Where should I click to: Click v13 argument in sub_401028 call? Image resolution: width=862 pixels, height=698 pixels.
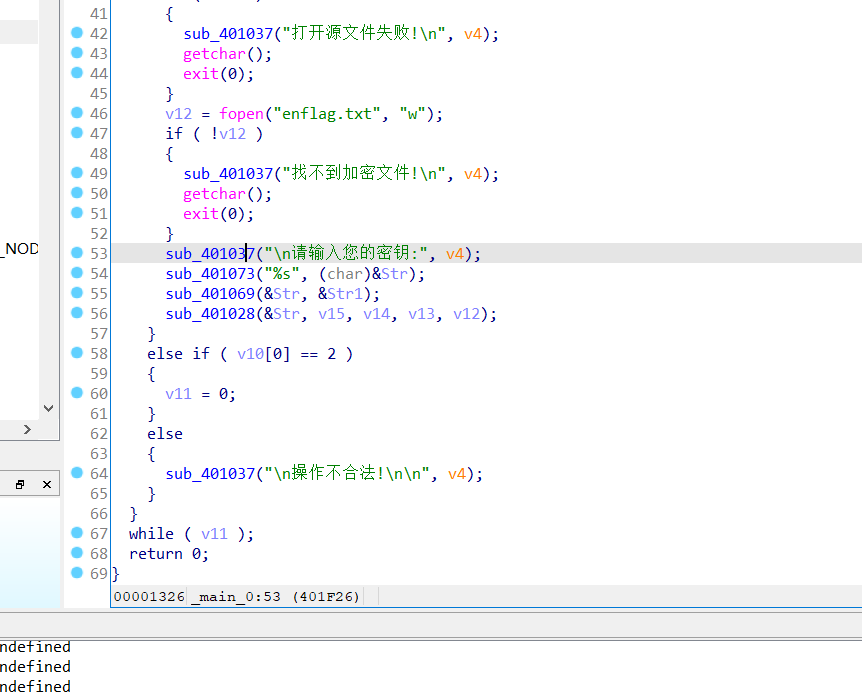click(421, 314)
